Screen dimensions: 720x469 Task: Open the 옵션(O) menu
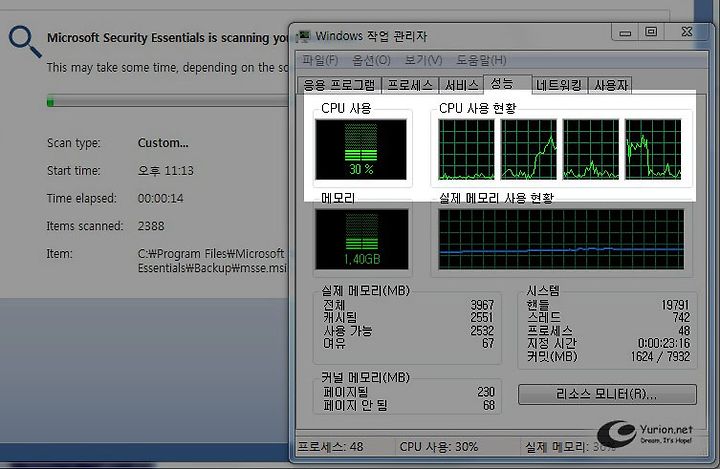pyautogui.click(x=371, y=60)
